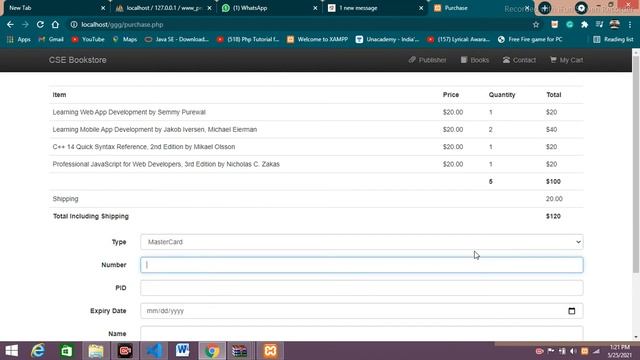Open Microsoft Word from taskbar

point(182,351)
